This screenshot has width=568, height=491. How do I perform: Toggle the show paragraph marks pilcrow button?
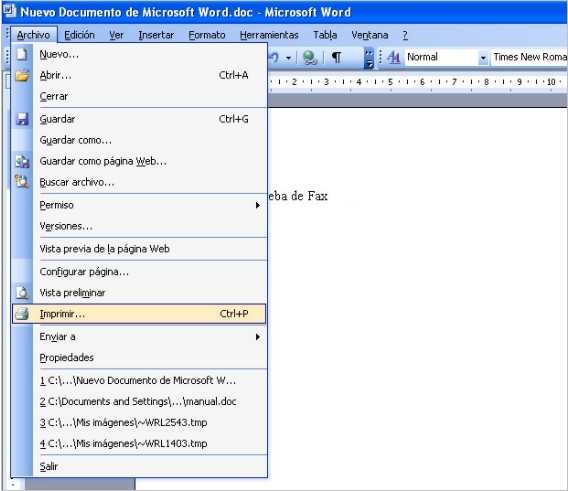pos(337,57)
